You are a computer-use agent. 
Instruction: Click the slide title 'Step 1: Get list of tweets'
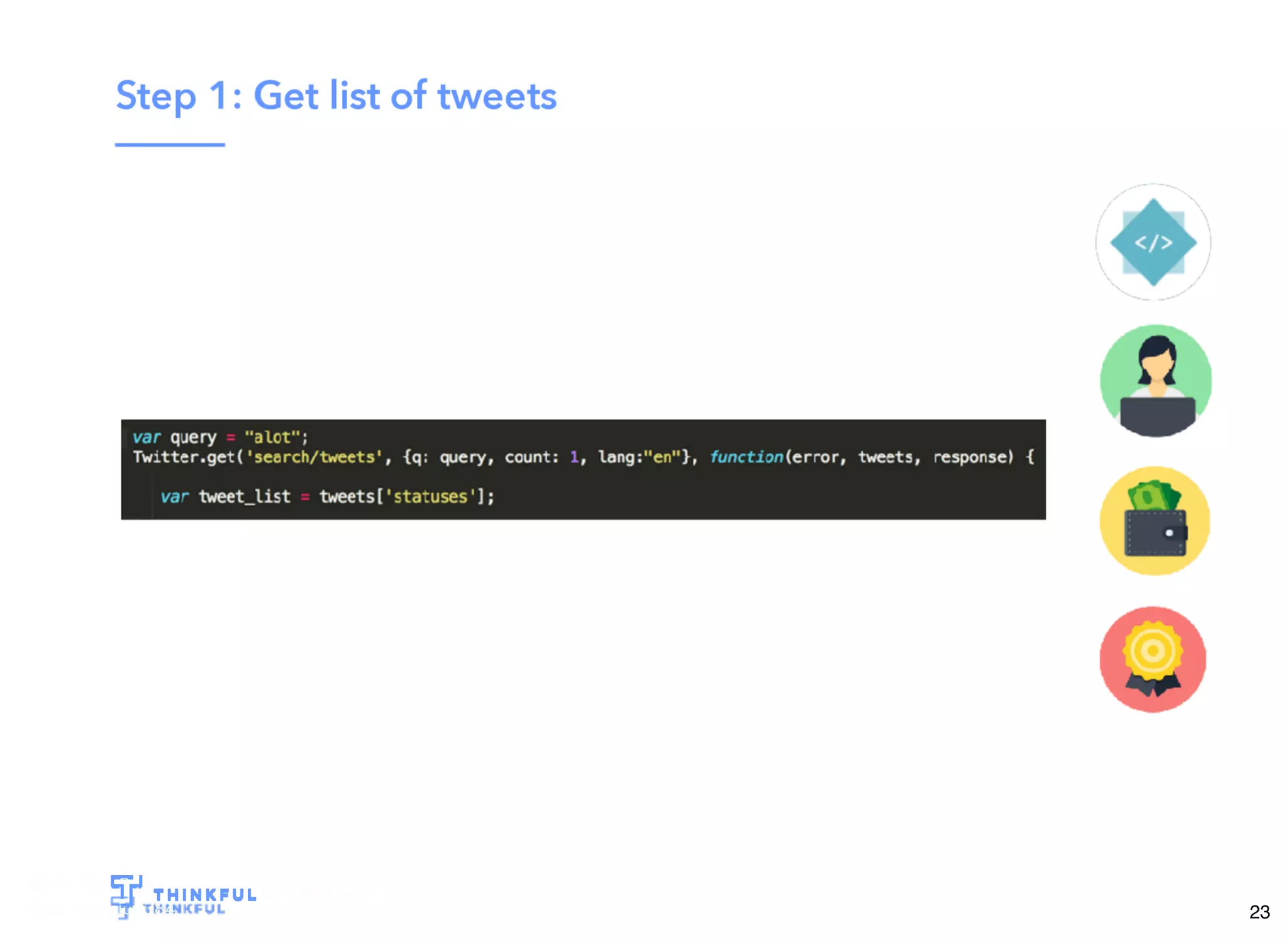pos(336,96)
